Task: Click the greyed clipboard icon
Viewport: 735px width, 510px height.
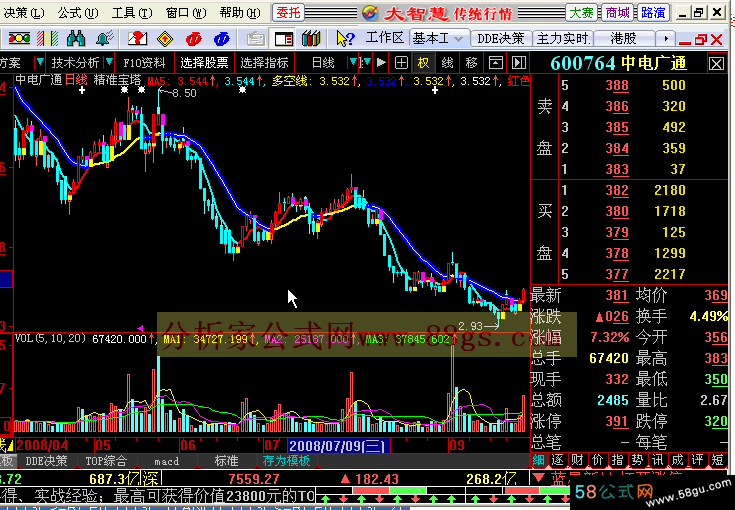Action: click(x=255, y=38)
